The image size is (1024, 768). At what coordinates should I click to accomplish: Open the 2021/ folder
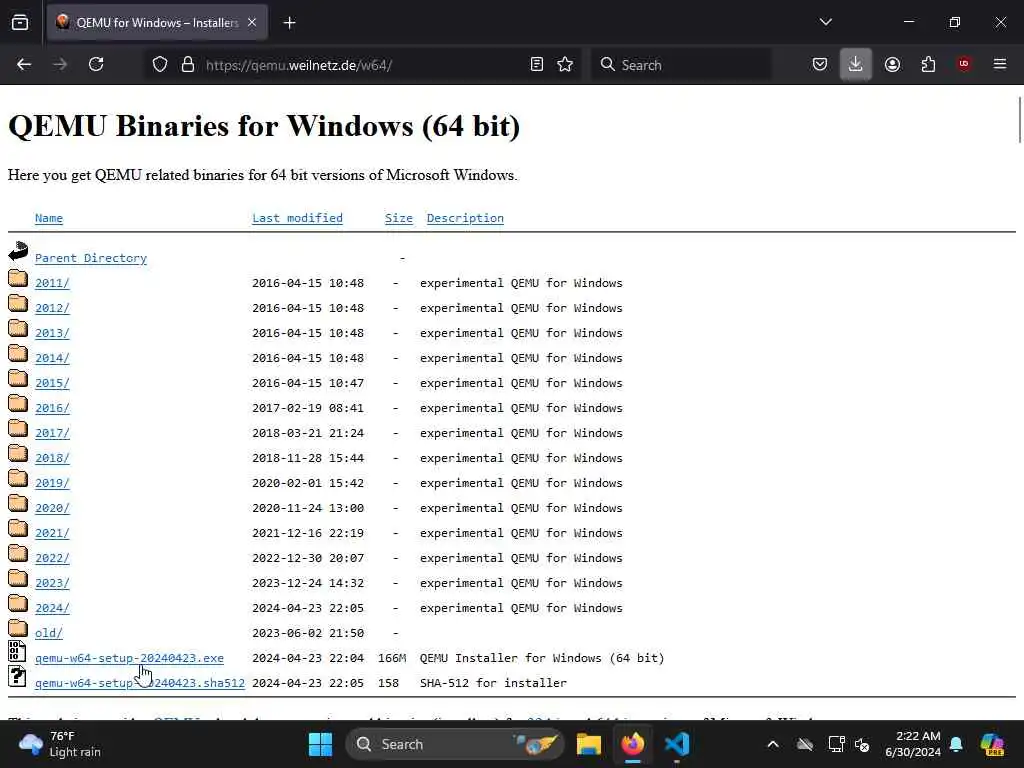tap(52, 533)
